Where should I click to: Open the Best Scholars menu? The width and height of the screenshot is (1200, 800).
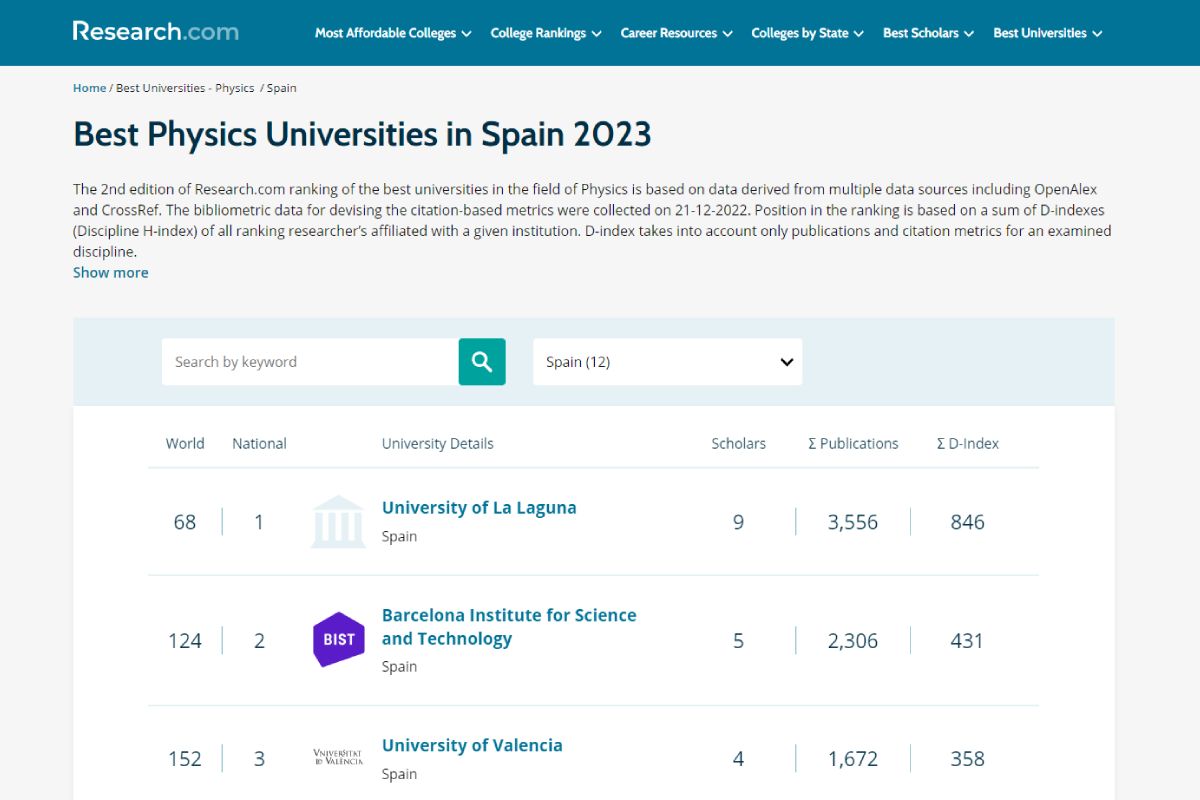click(x=928, y=33)
